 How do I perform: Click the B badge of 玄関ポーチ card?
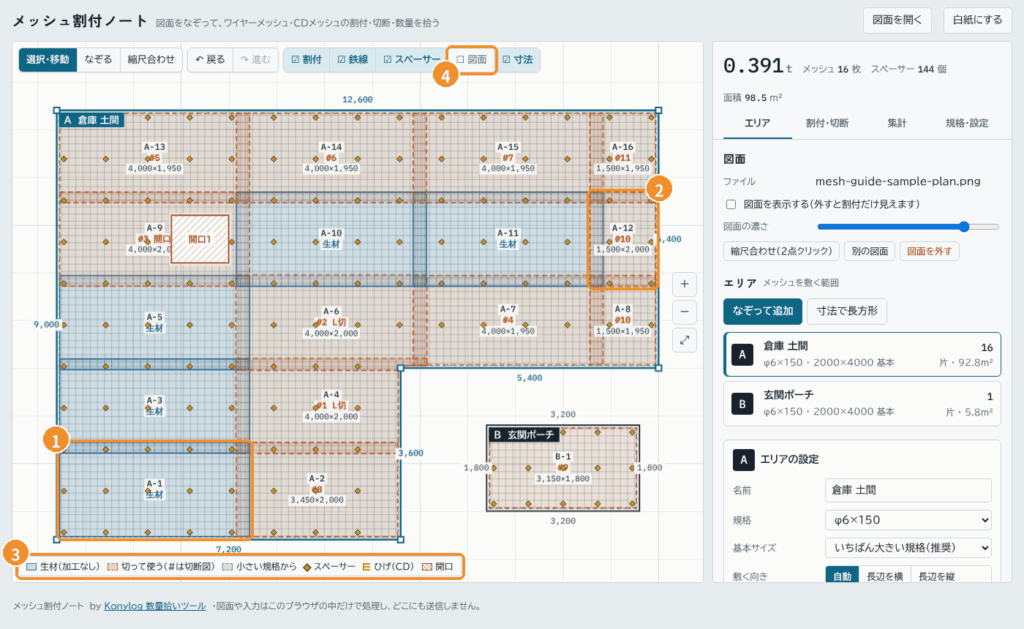[742, 404]
